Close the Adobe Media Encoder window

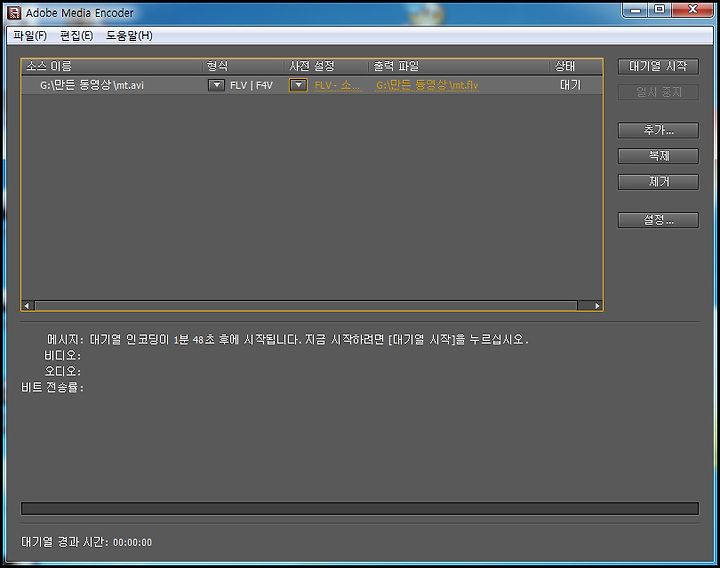692,9
